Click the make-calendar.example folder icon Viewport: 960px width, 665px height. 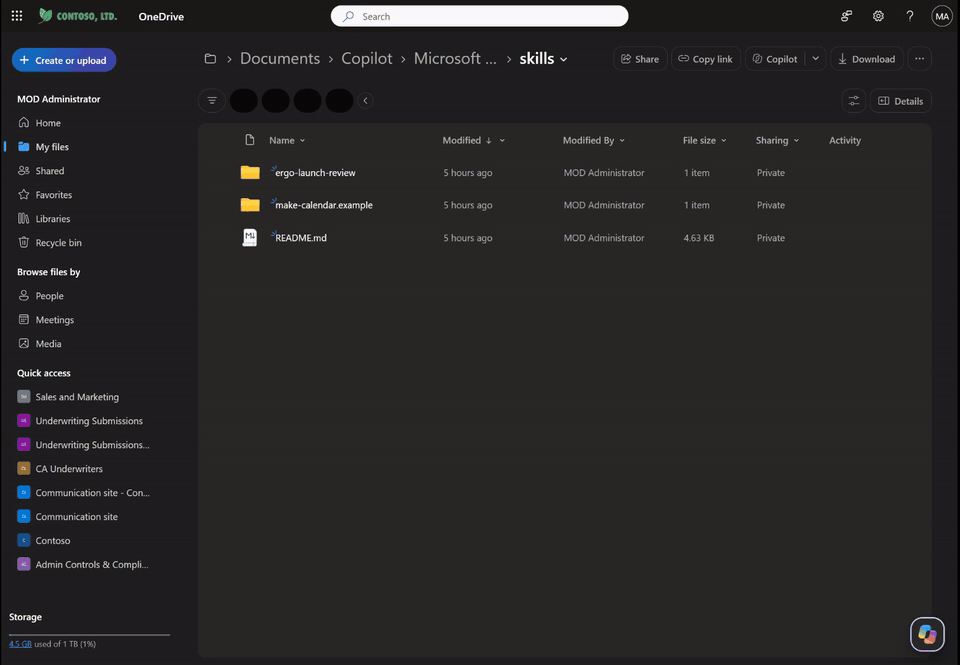point(250,205)
